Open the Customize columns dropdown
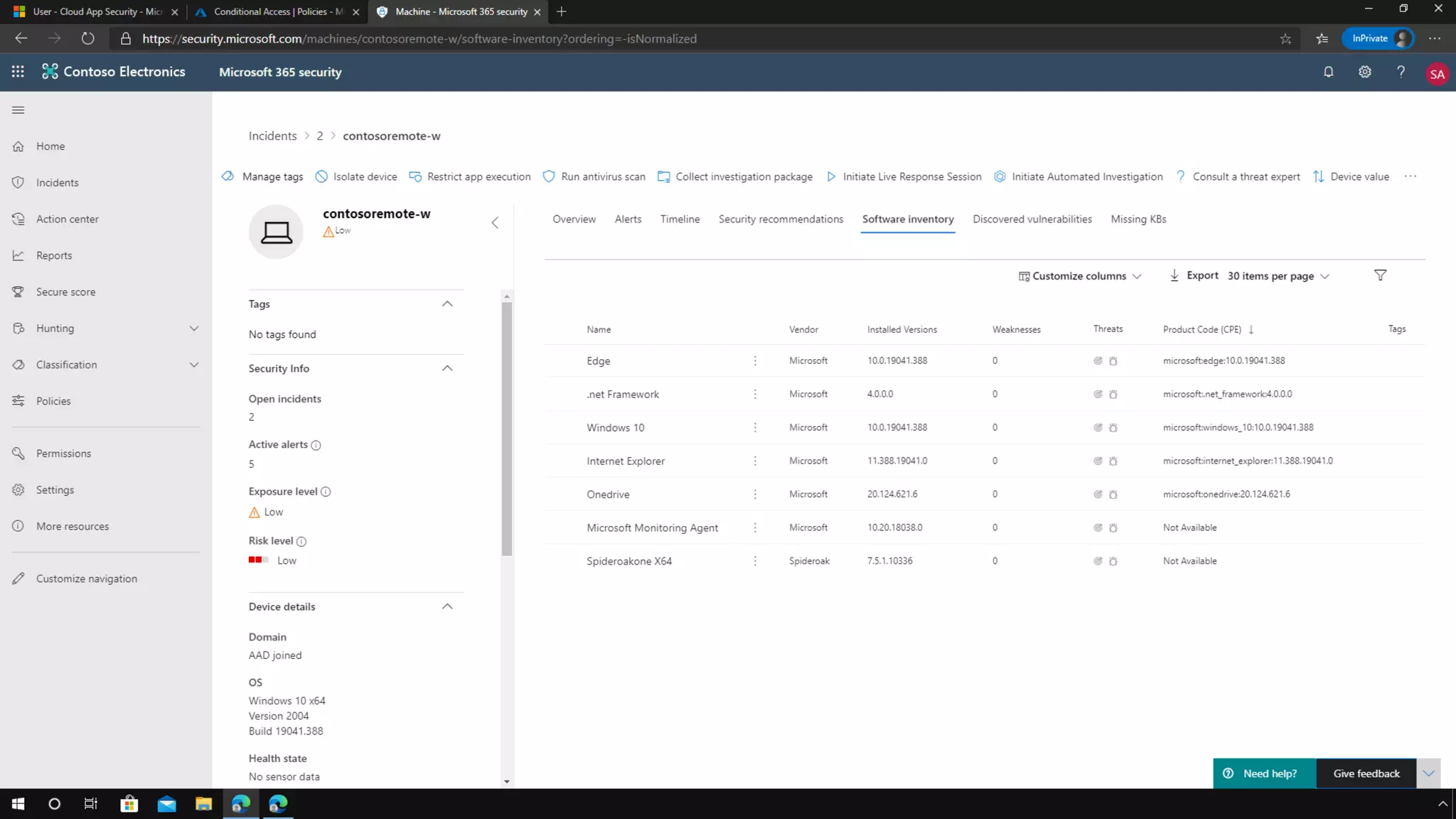This screenshot has height=819, width=1456. 1079,276
